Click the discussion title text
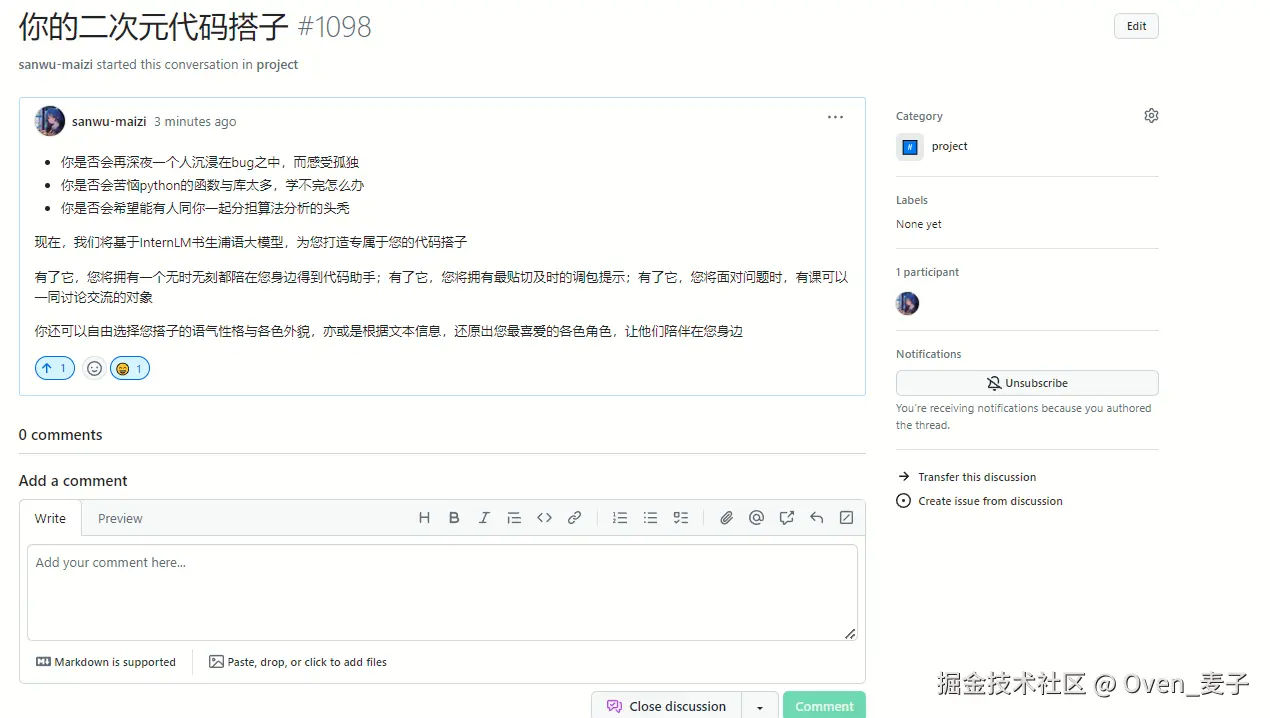This screenshot has height=718, width=1270. pyautogui.click(x=154, y=27)
